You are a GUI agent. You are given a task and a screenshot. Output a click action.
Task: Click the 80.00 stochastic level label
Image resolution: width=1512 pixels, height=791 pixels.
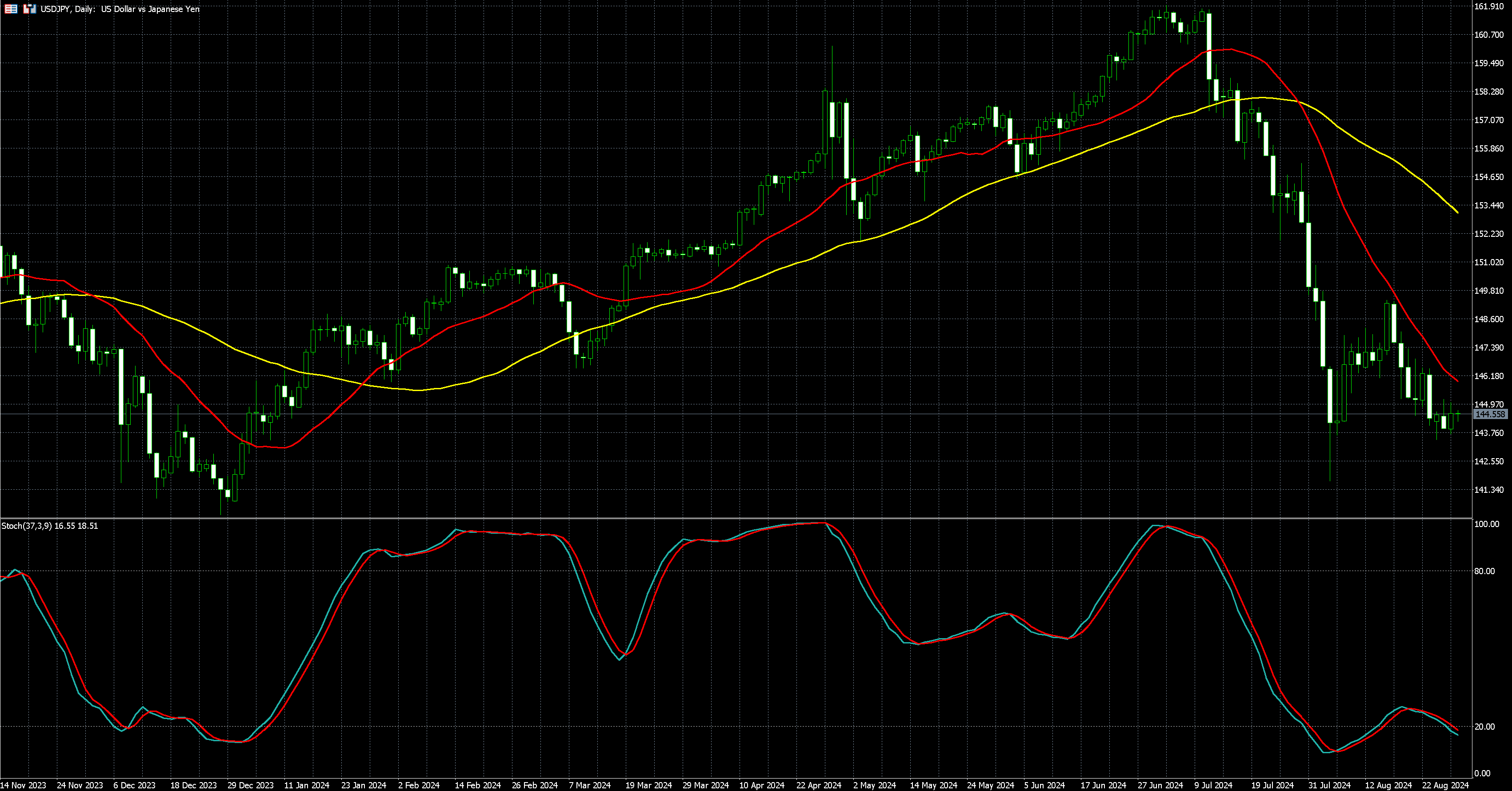pyautogui.click(x=1484, y=571)
